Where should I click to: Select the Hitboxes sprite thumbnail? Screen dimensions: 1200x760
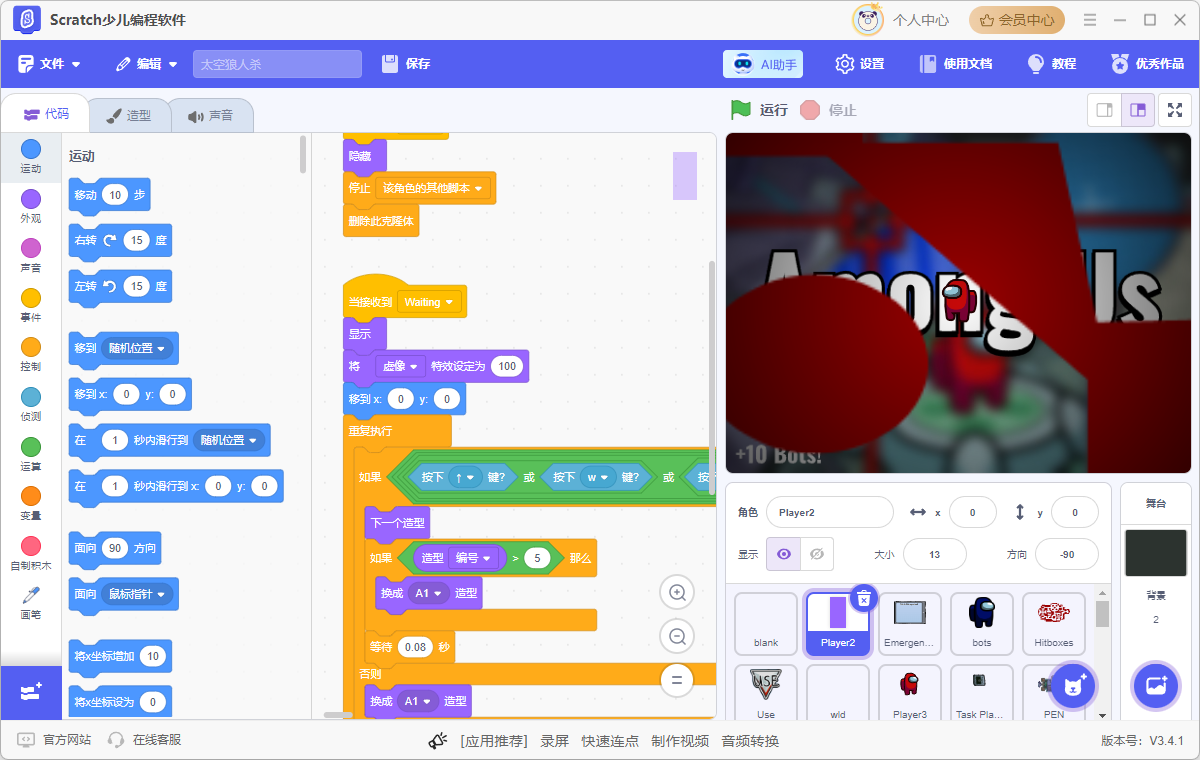point(1054,624)
